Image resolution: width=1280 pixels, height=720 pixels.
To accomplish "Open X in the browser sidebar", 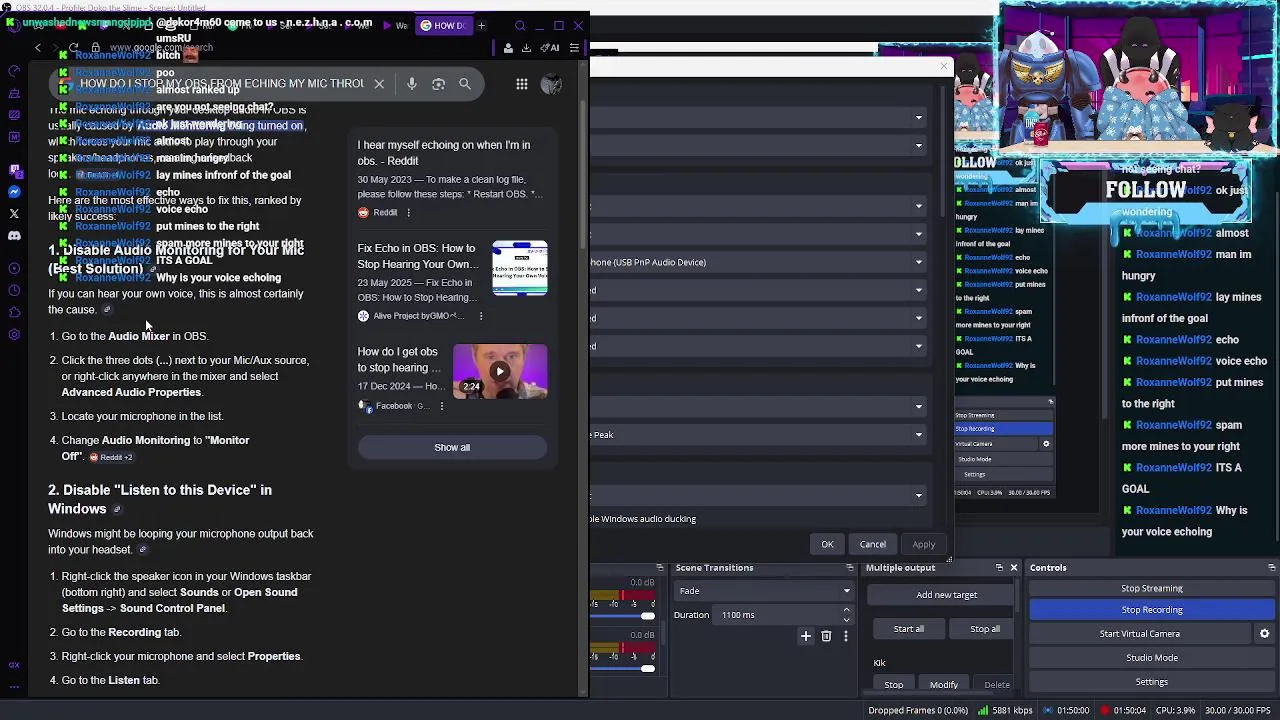I will (x=14, y=214).
